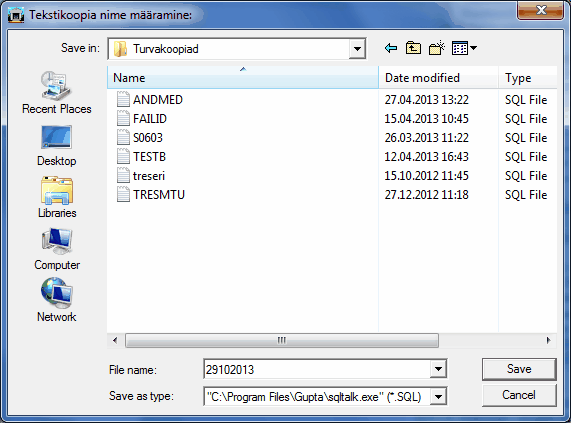The width and height of the screenshot is (571, 423).
Task: Go back using the blue arrow icon
Action: tap(391, 48)
